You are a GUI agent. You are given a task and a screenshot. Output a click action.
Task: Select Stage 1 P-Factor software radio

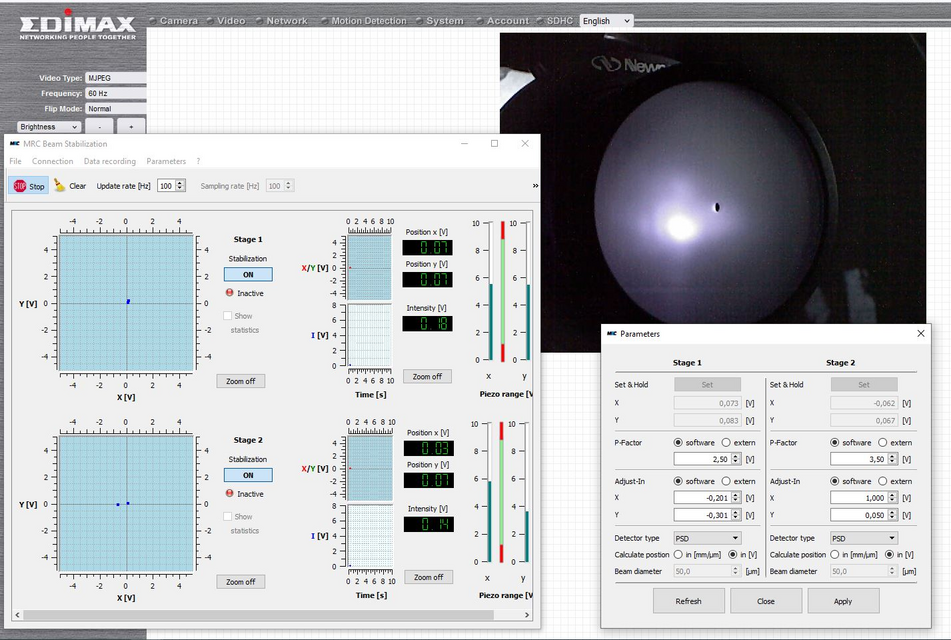coord(678,442)
